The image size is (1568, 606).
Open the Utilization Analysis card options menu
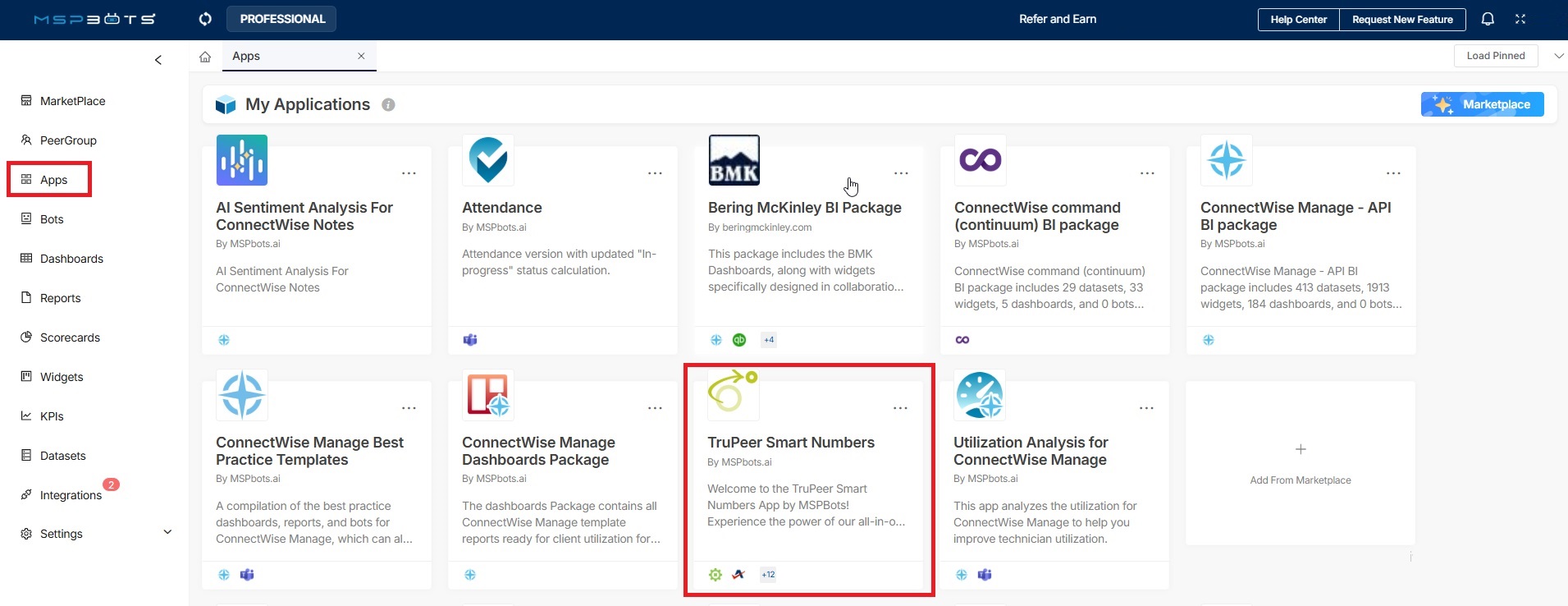[1146, 408]
